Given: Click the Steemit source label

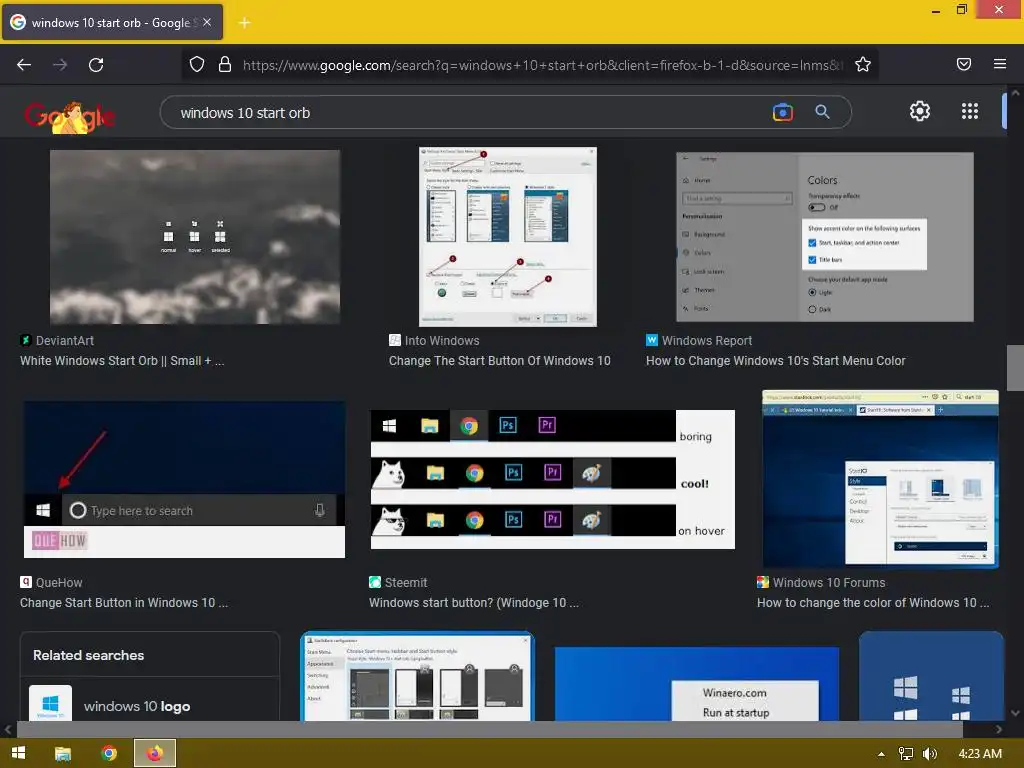Looking at the screenshot, I should pyautogui.click(x=398, y=583).
